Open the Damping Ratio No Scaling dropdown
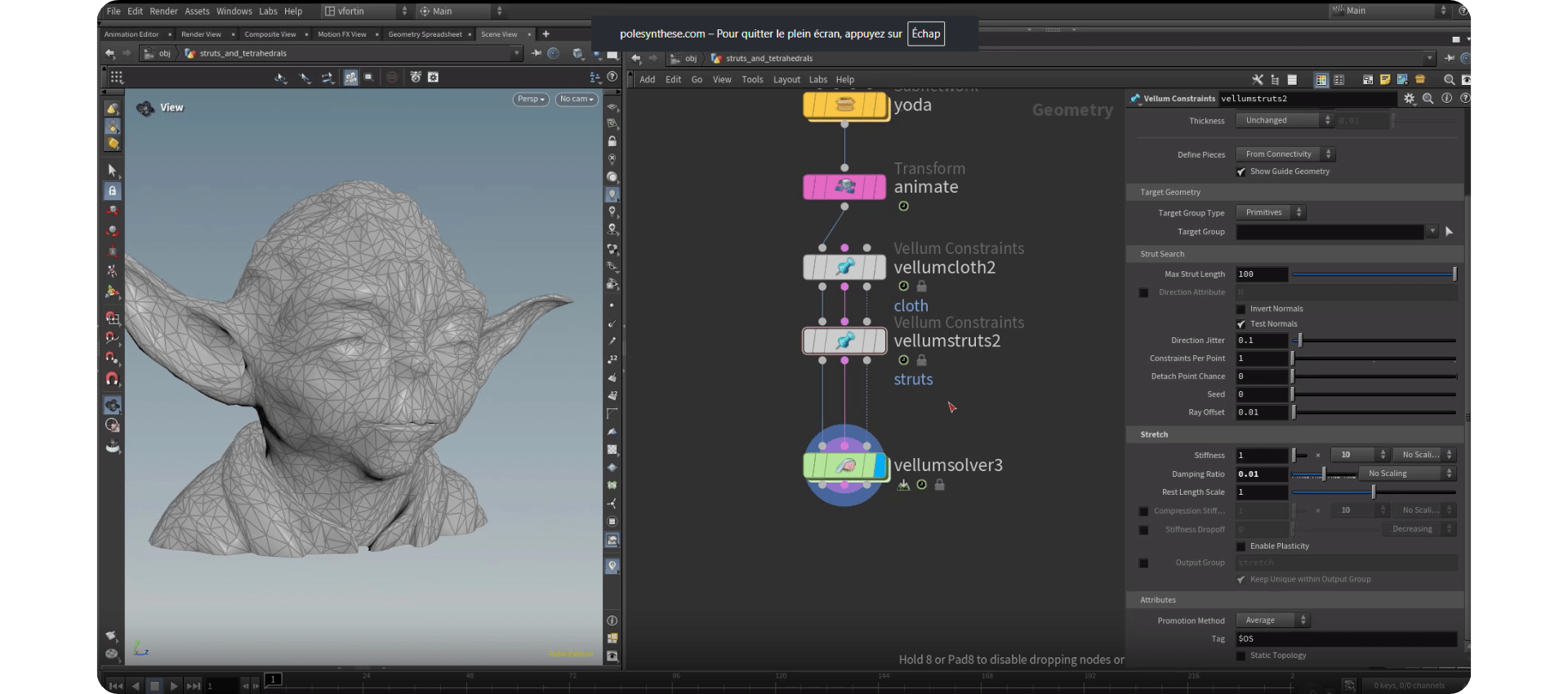 [1407, 474]
